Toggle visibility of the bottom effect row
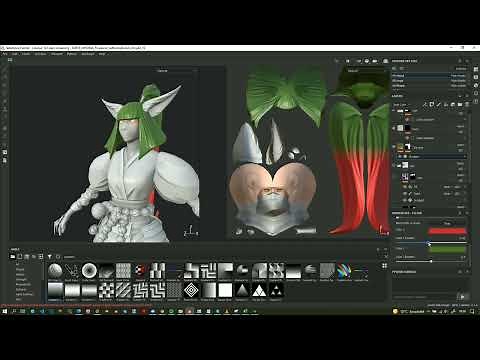This screenshot has height=360, width=480. (x=404, y=200)
